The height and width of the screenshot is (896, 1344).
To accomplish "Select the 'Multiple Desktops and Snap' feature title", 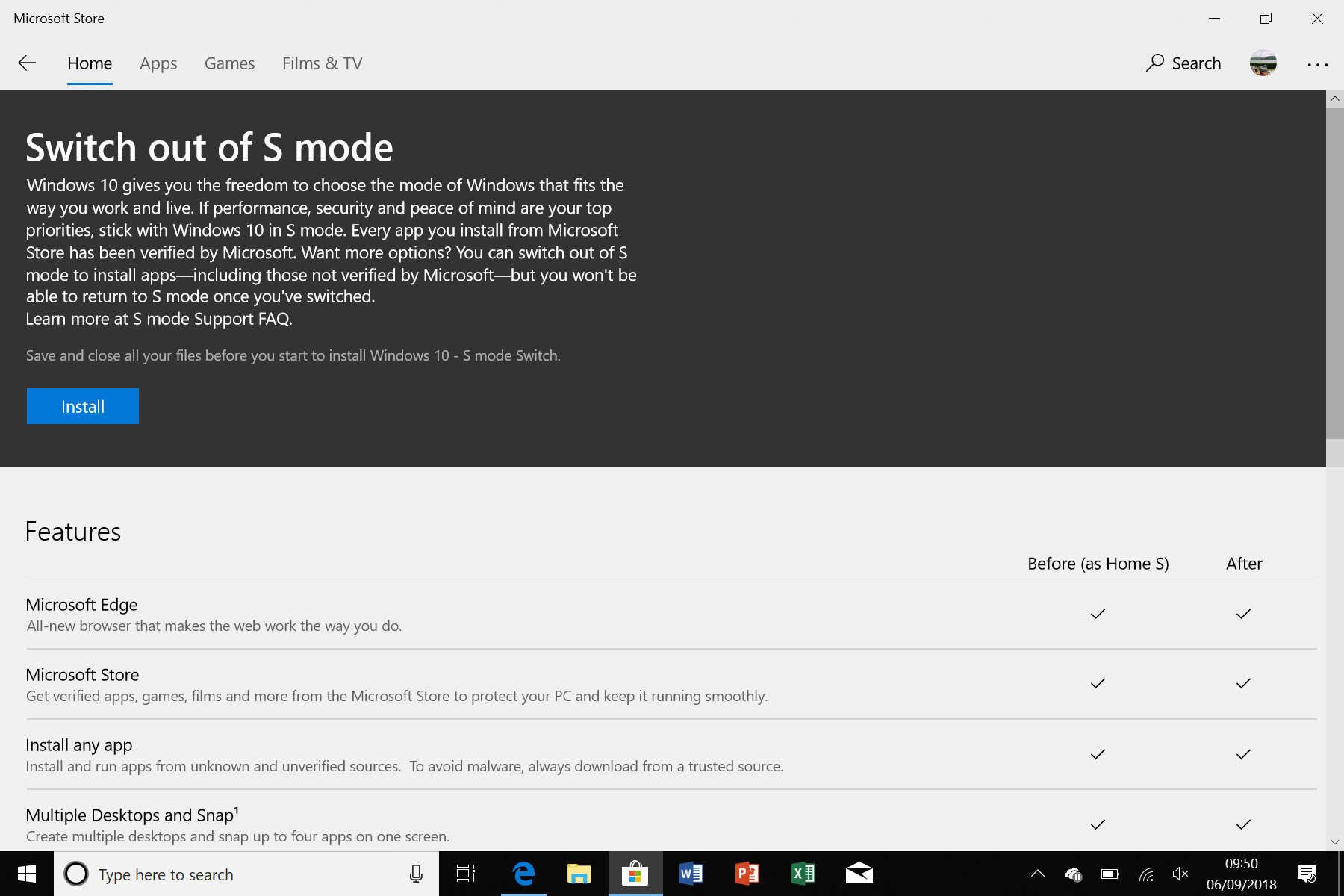I will coord(132,815).
